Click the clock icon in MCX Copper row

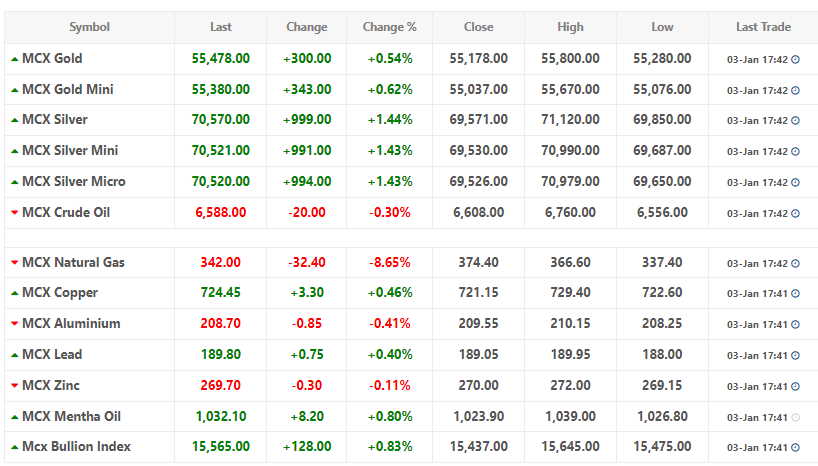[795, 294]
